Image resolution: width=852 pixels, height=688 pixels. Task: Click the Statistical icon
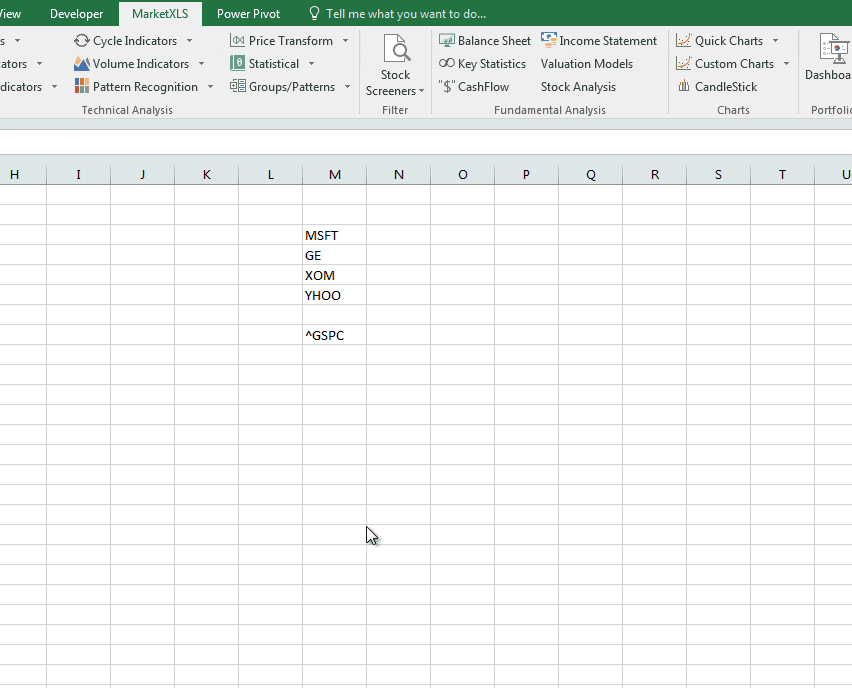pyautogui.click(x=237, y=63)
